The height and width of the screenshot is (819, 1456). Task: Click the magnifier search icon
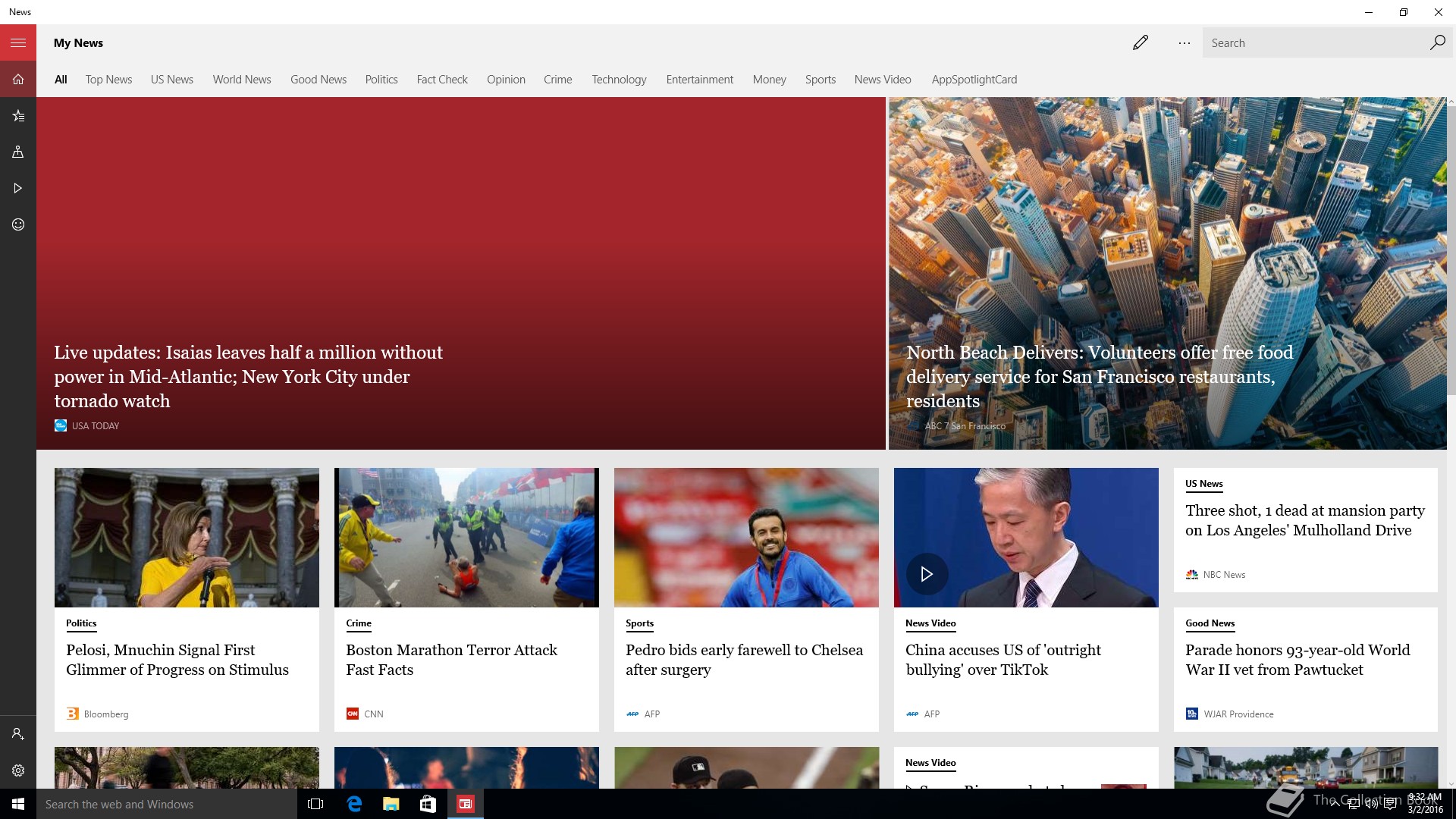pos(1437,43)
